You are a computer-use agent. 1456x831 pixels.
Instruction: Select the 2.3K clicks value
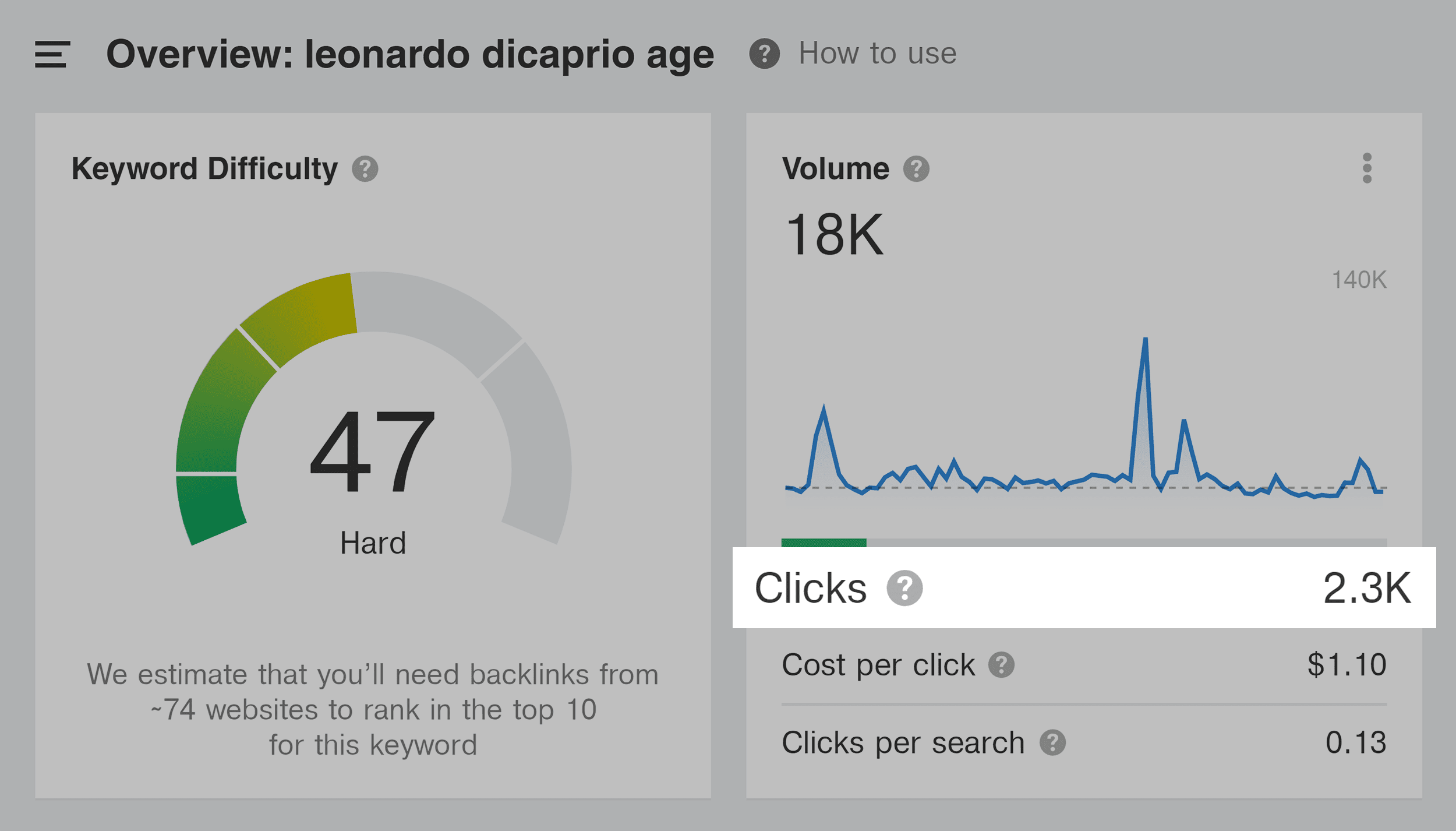1367,588
